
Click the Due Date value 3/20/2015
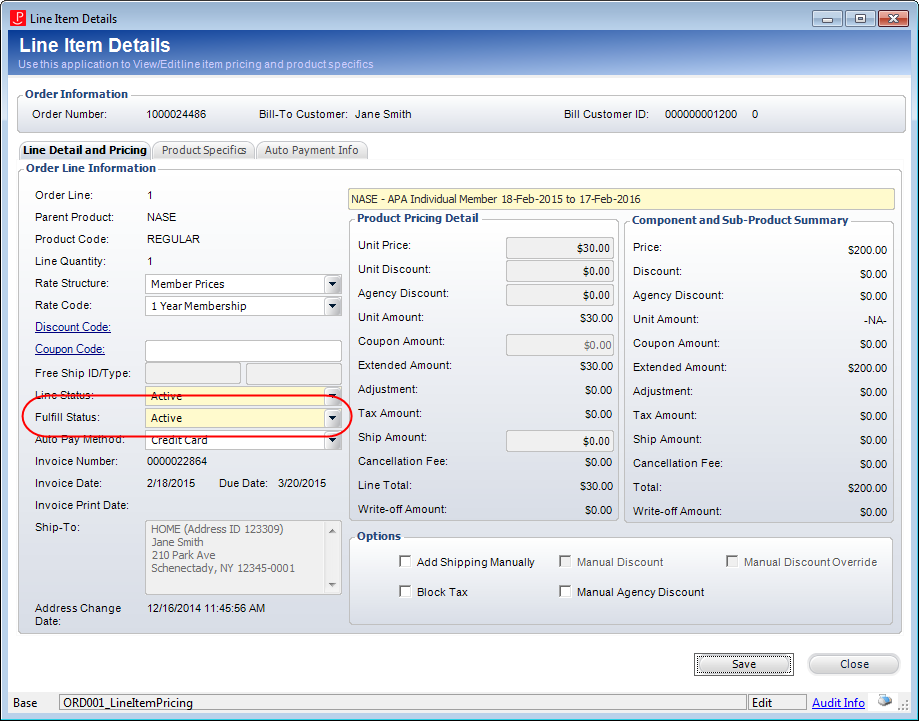tap(302, 484)
